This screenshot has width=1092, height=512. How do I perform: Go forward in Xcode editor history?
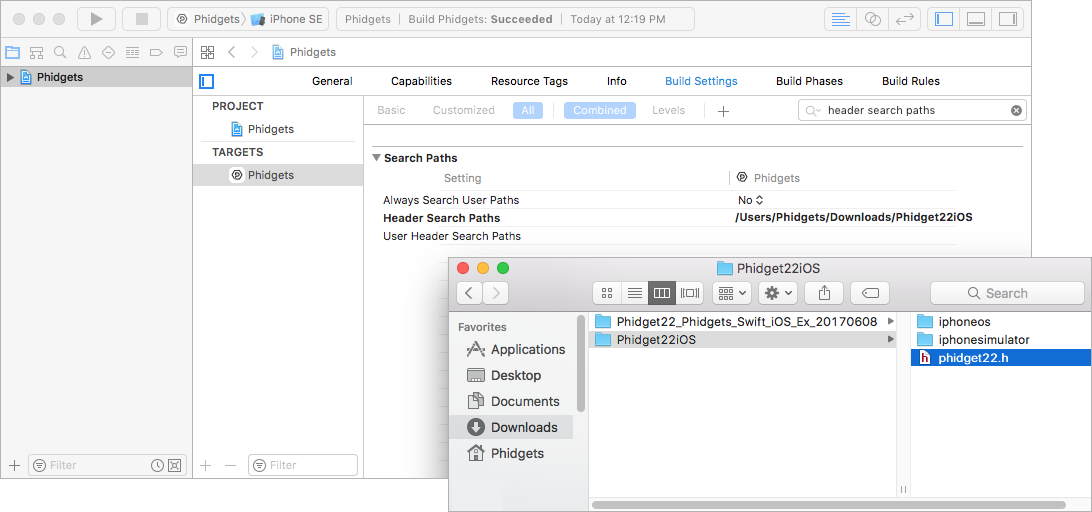click(254, 52)
